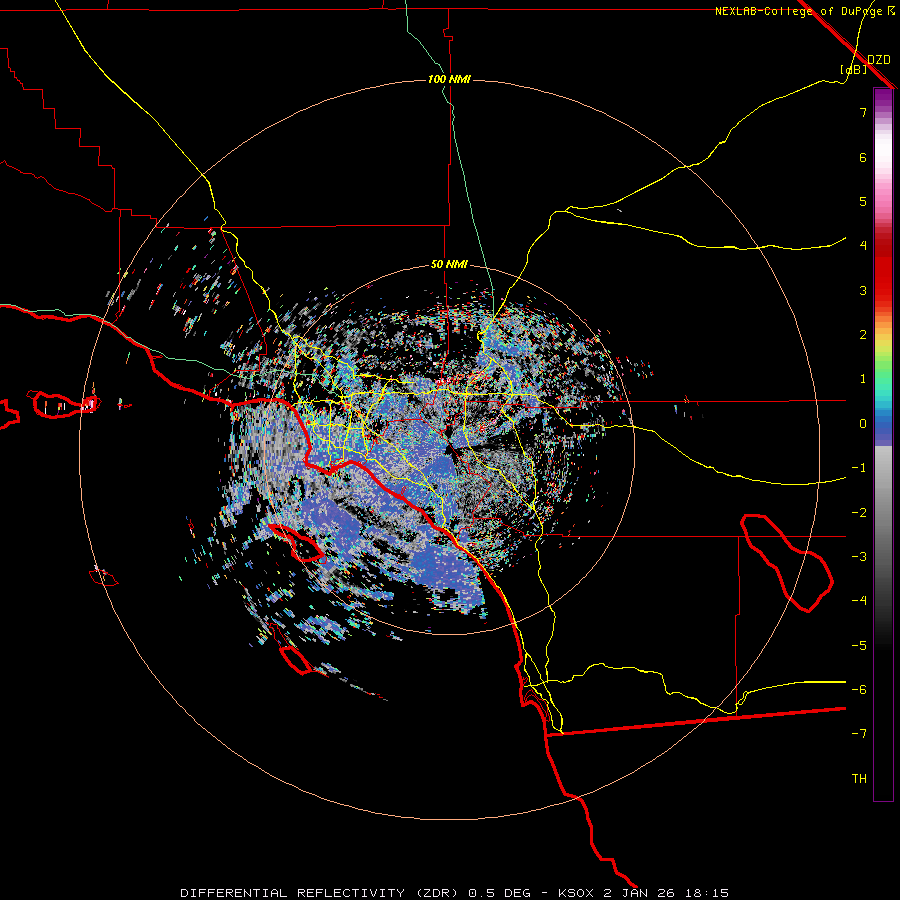Viewport: 900px width, 900px height.
Task: Click the legend value "5" label
Action: coord(863,201)
